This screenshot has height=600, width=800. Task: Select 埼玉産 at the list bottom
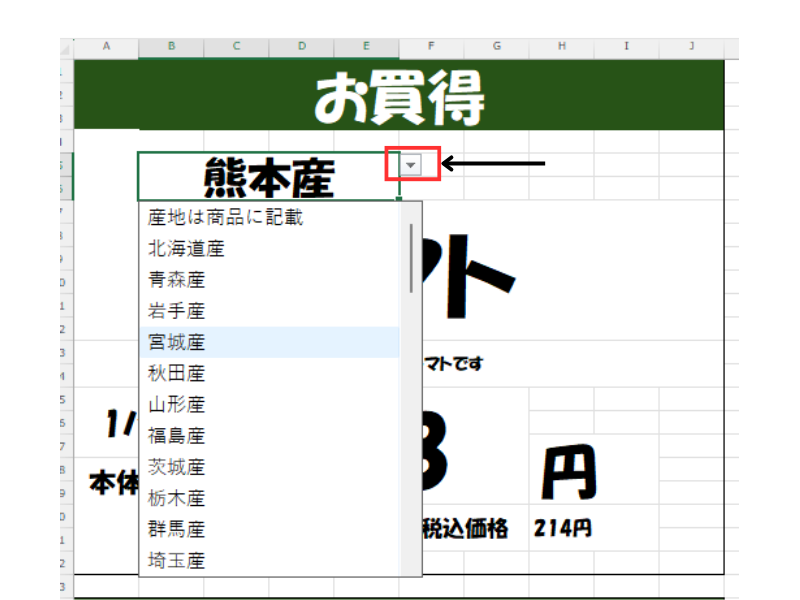[177, 560]
